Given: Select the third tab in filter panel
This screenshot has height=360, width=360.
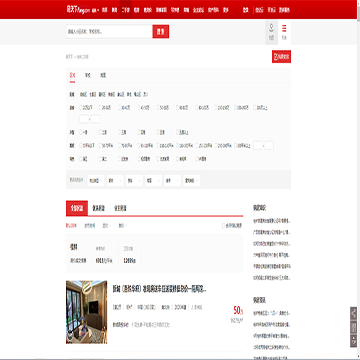Looking at the screenshot, I should click(x=103, y=76).
